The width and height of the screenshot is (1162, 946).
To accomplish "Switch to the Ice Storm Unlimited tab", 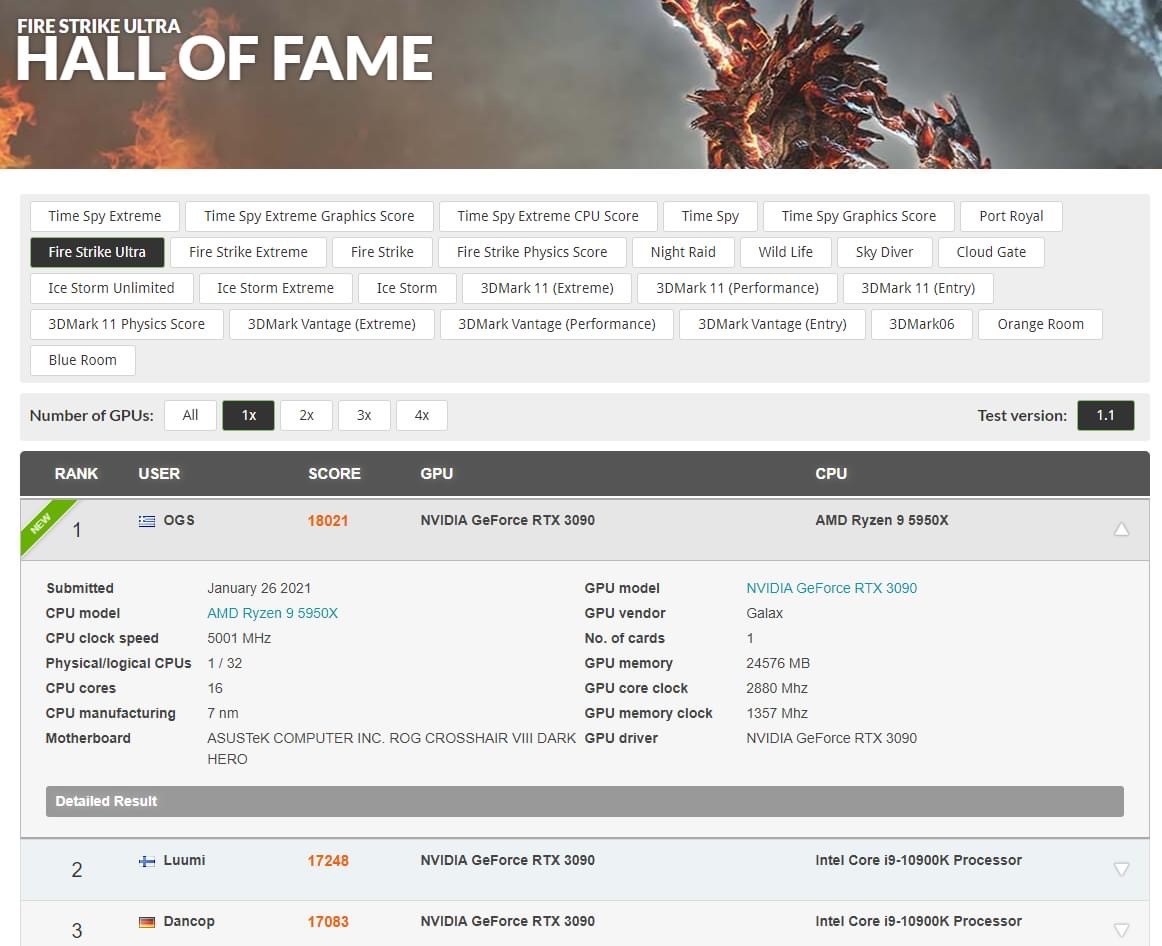I will tap(111, 288).
